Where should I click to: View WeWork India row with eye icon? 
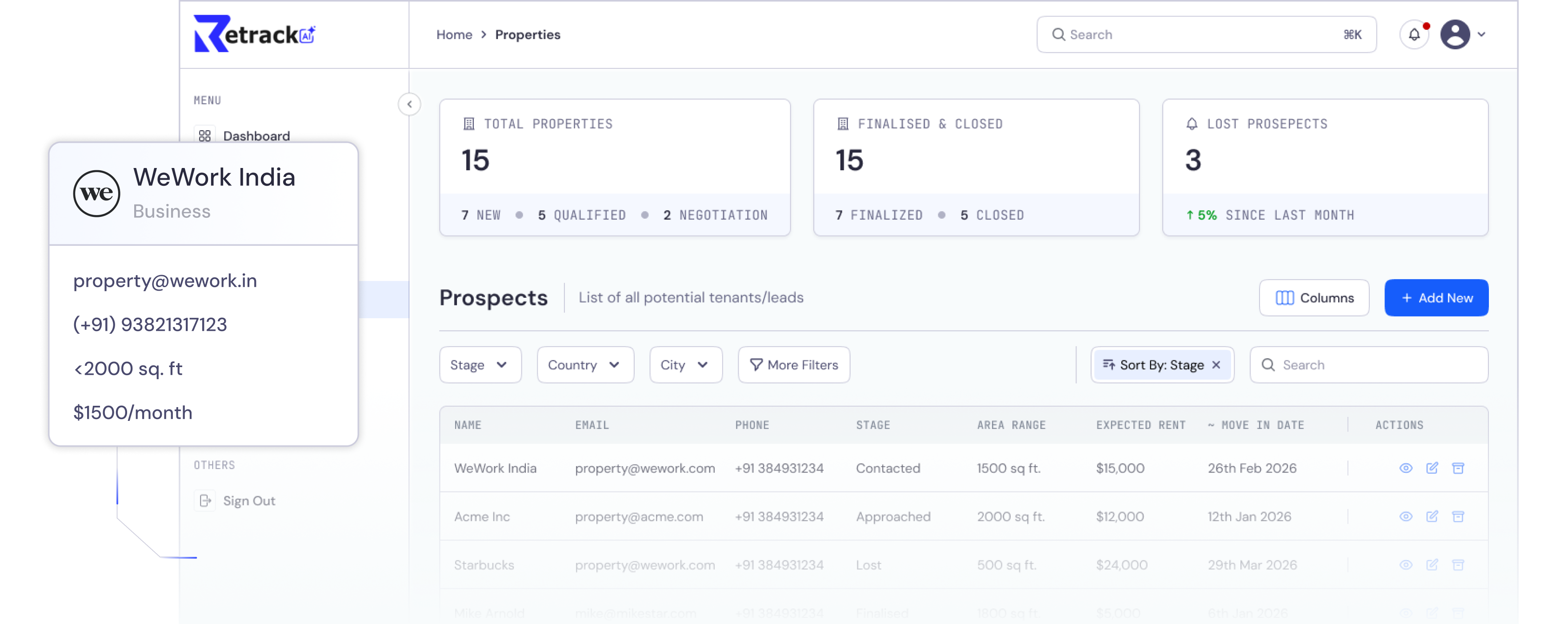(x=1405, y=468)
